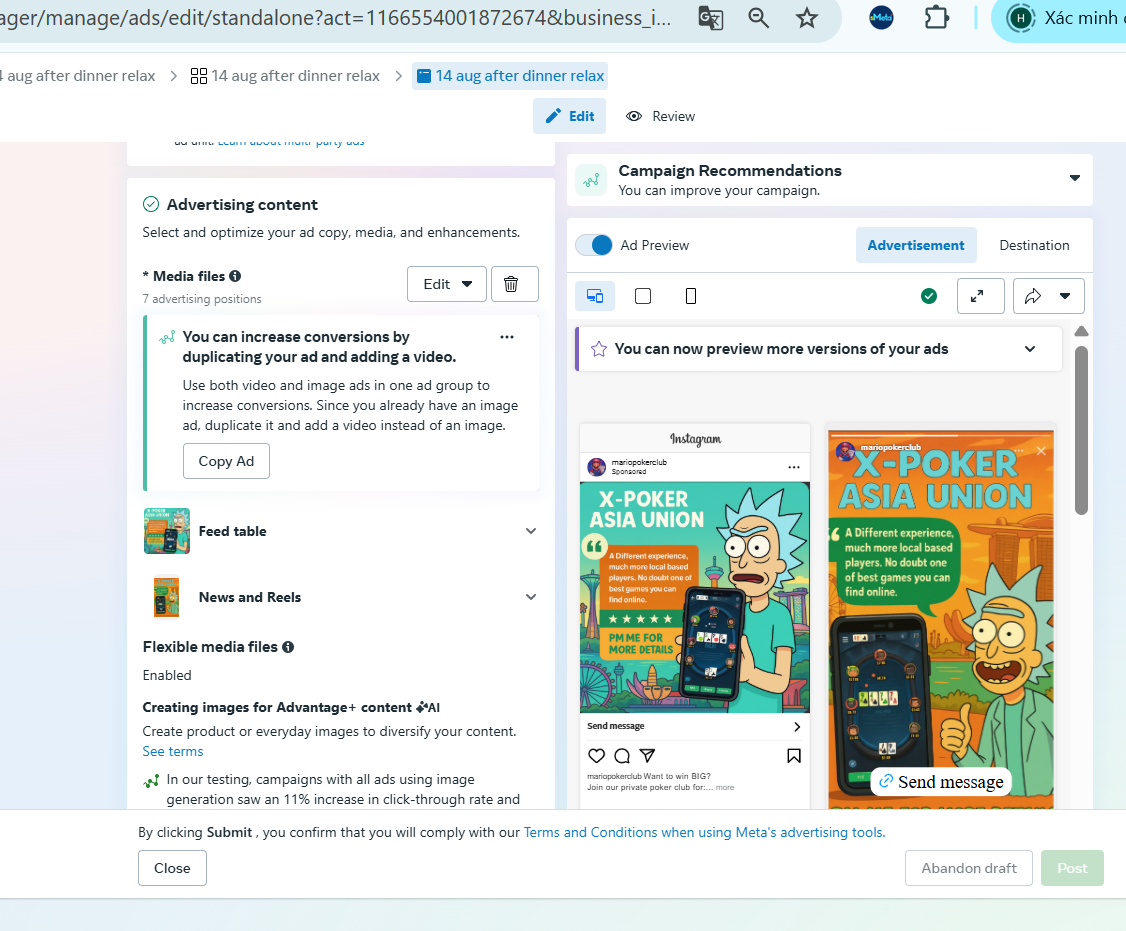This screenshot has width=1126, height=931.
Task: Open the share preview dropdown caret
Action: point(1065,296)
